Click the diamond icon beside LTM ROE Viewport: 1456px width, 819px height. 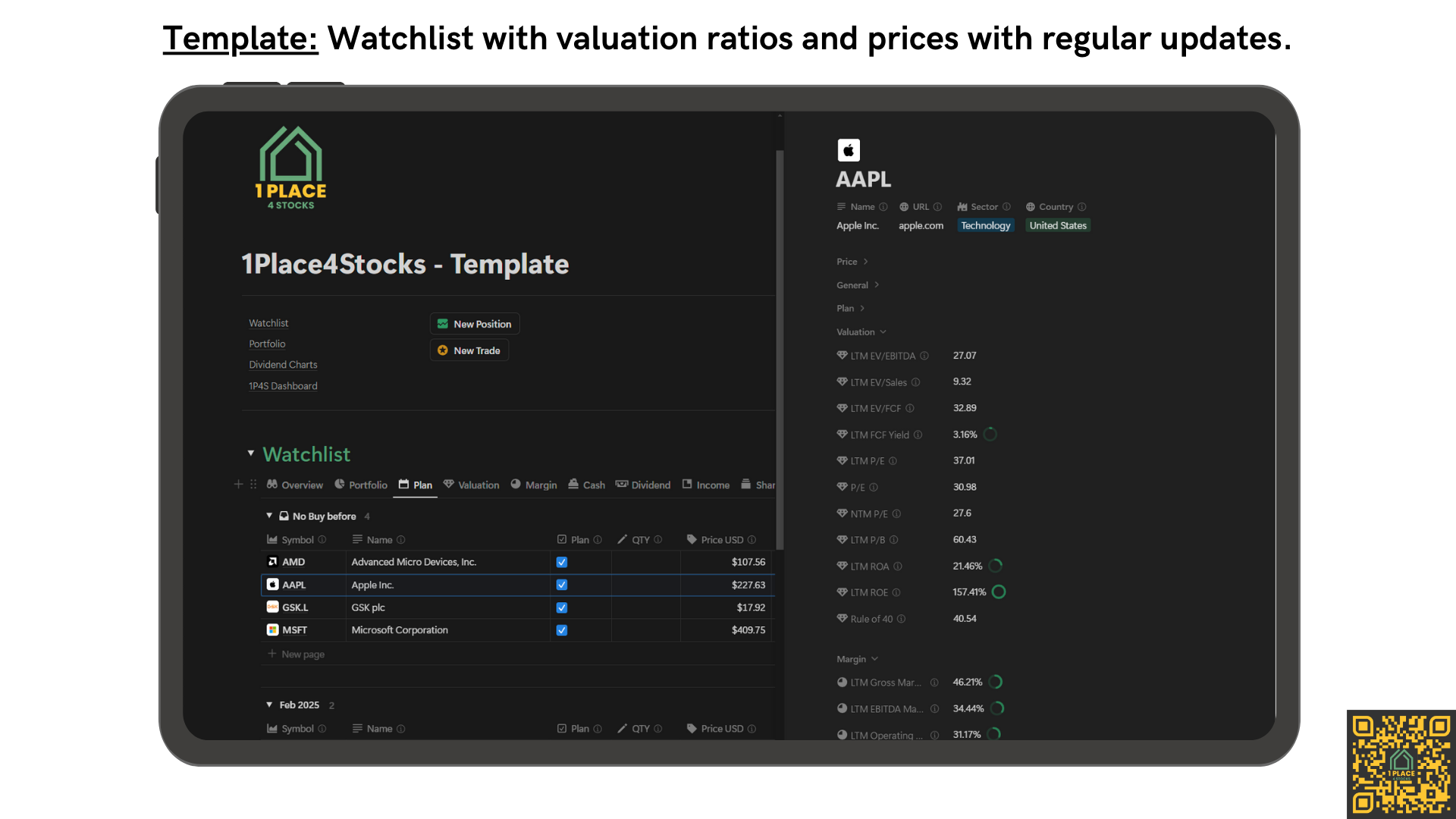[842, 592]
